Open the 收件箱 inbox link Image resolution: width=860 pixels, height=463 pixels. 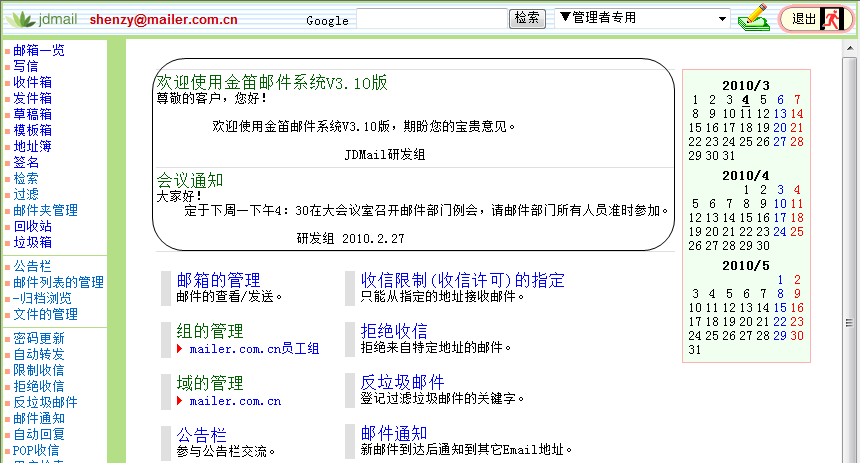(32, 82)
